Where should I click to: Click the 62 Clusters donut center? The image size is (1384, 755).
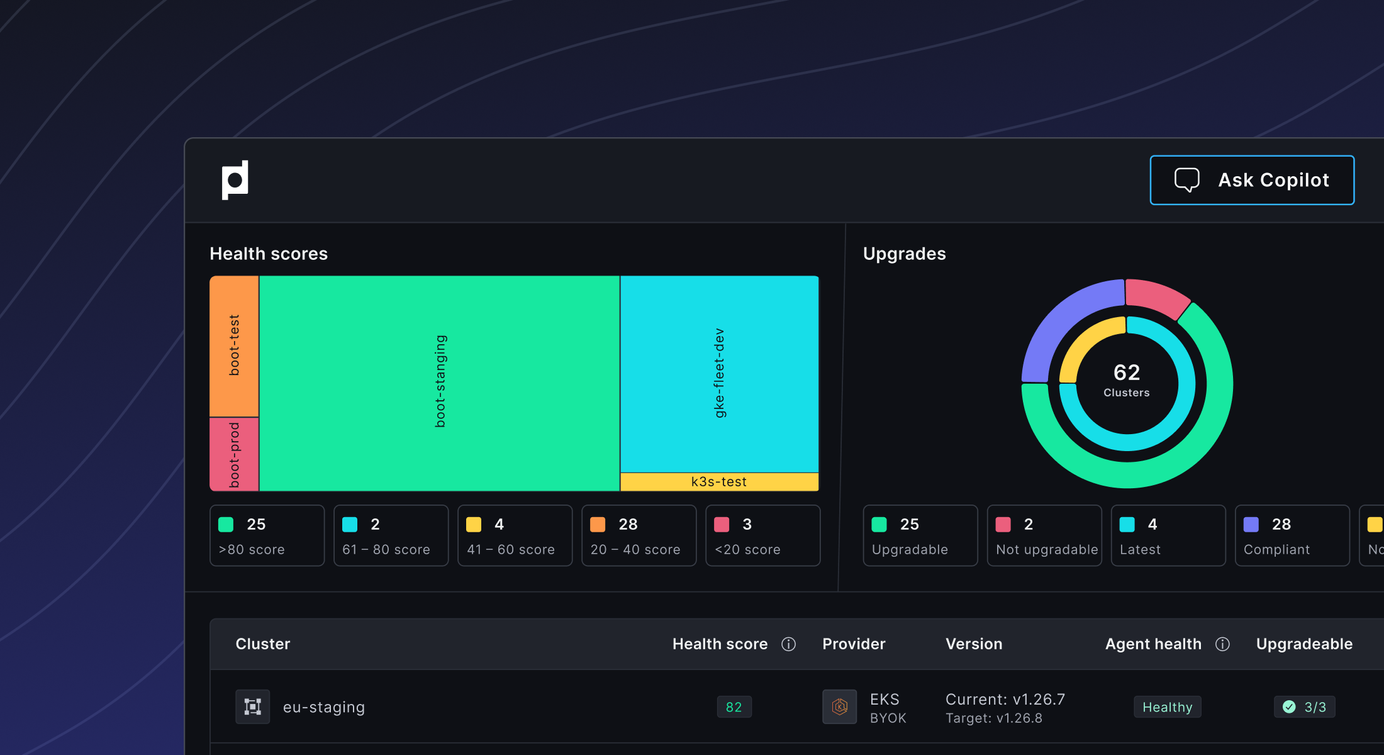(x=1127, y=380)
